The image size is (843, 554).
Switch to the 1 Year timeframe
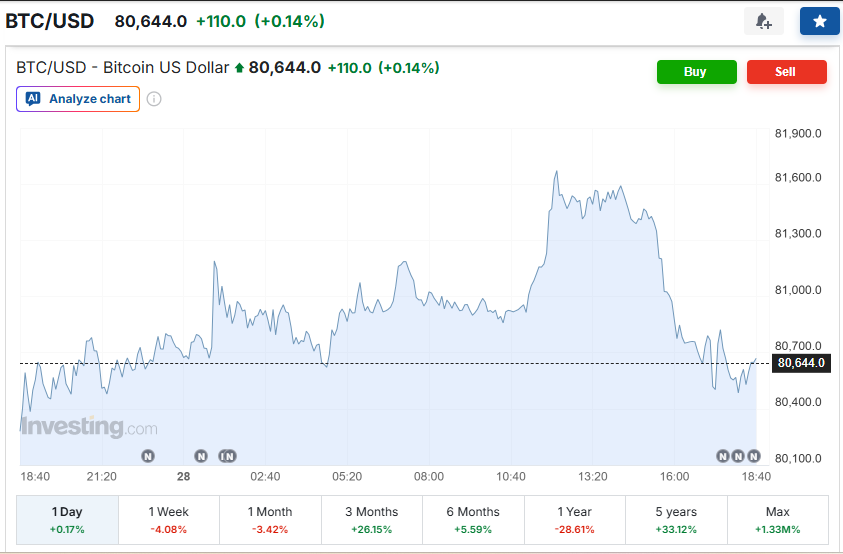click(575, 520)
